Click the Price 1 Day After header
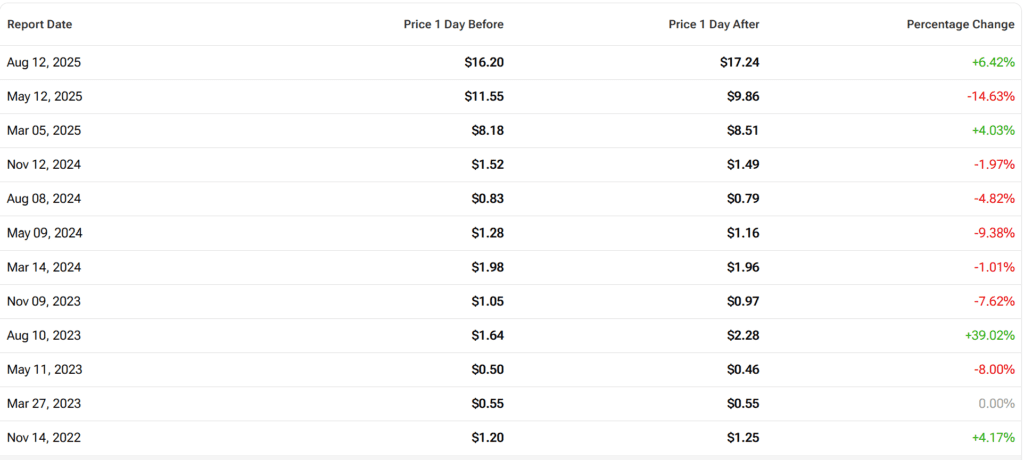 [x=714, y=24]
